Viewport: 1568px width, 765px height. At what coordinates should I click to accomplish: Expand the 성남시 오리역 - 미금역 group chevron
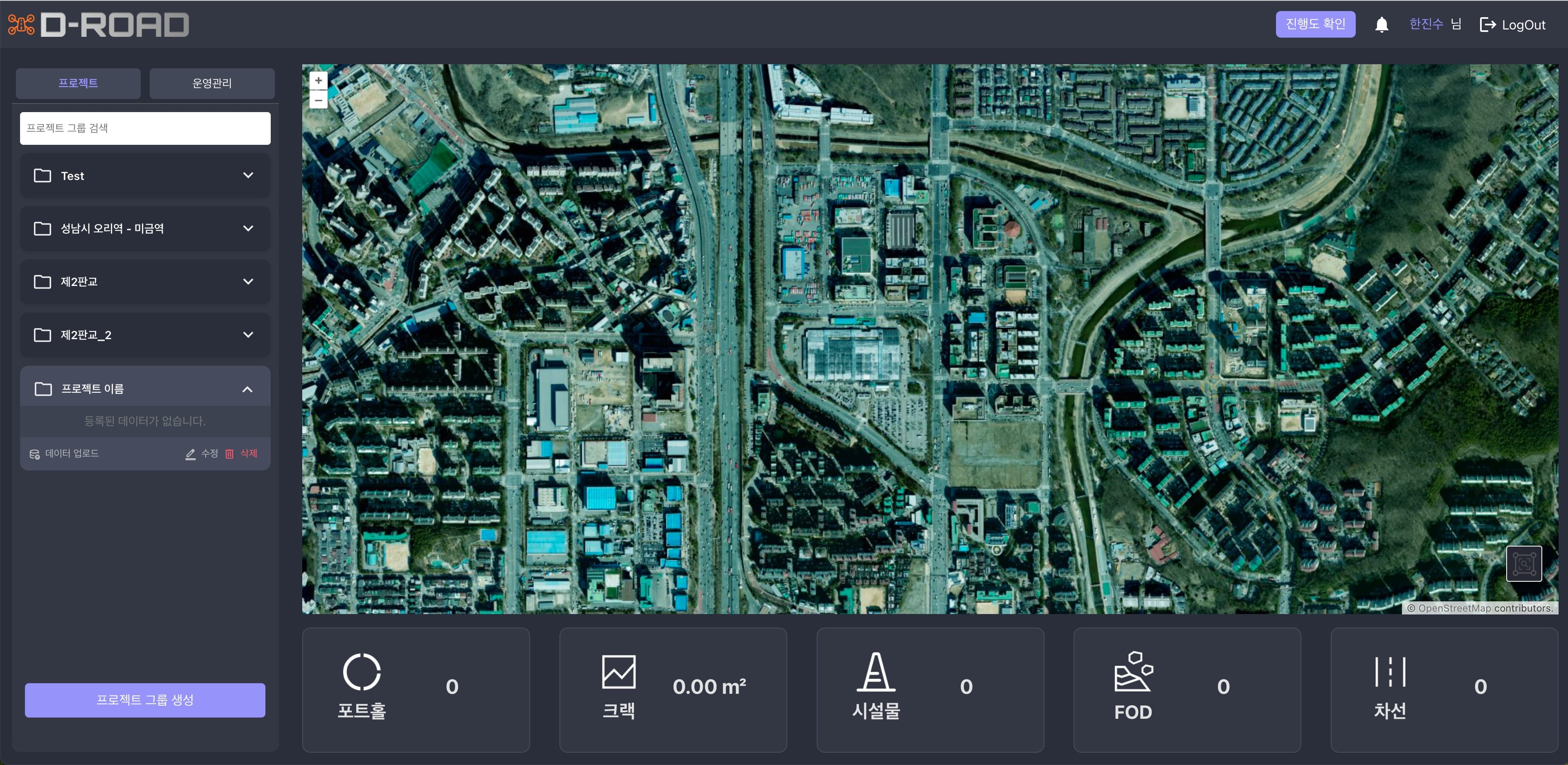248,228
